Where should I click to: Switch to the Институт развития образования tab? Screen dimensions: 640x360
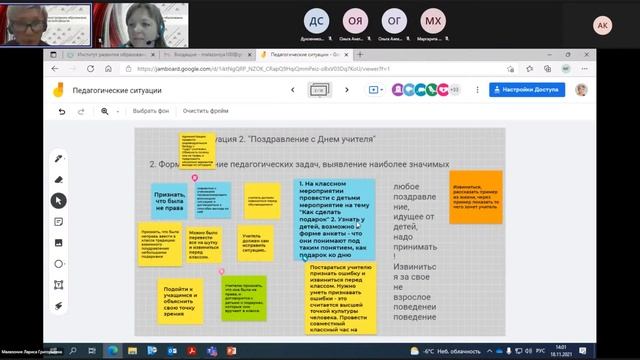(111, 54)
